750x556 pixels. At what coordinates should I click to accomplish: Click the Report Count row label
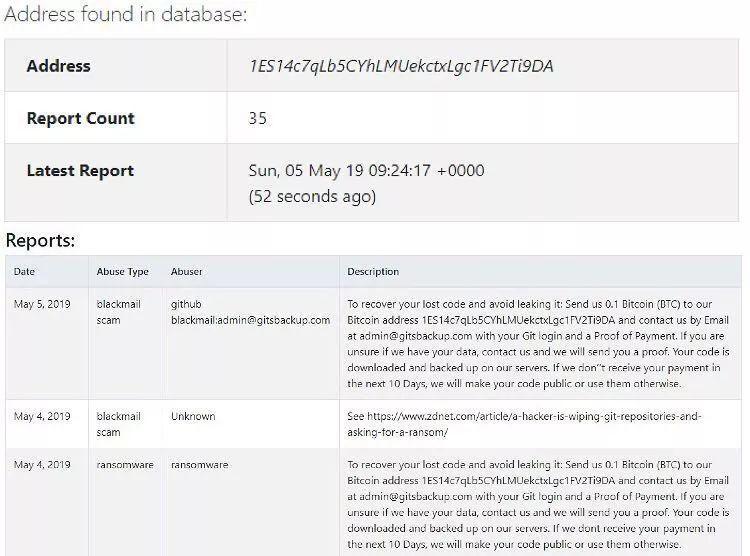tap(80, 118)
